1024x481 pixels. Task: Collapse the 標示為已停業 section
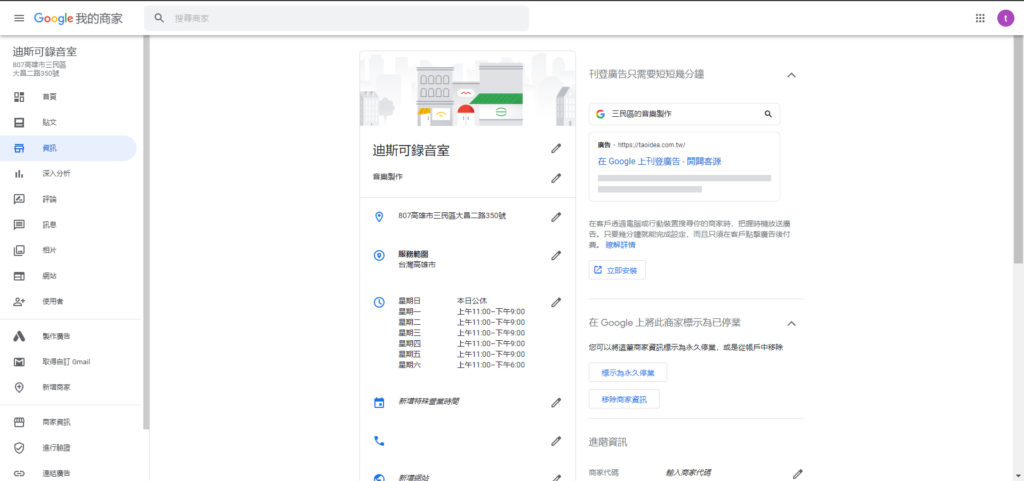791,323
